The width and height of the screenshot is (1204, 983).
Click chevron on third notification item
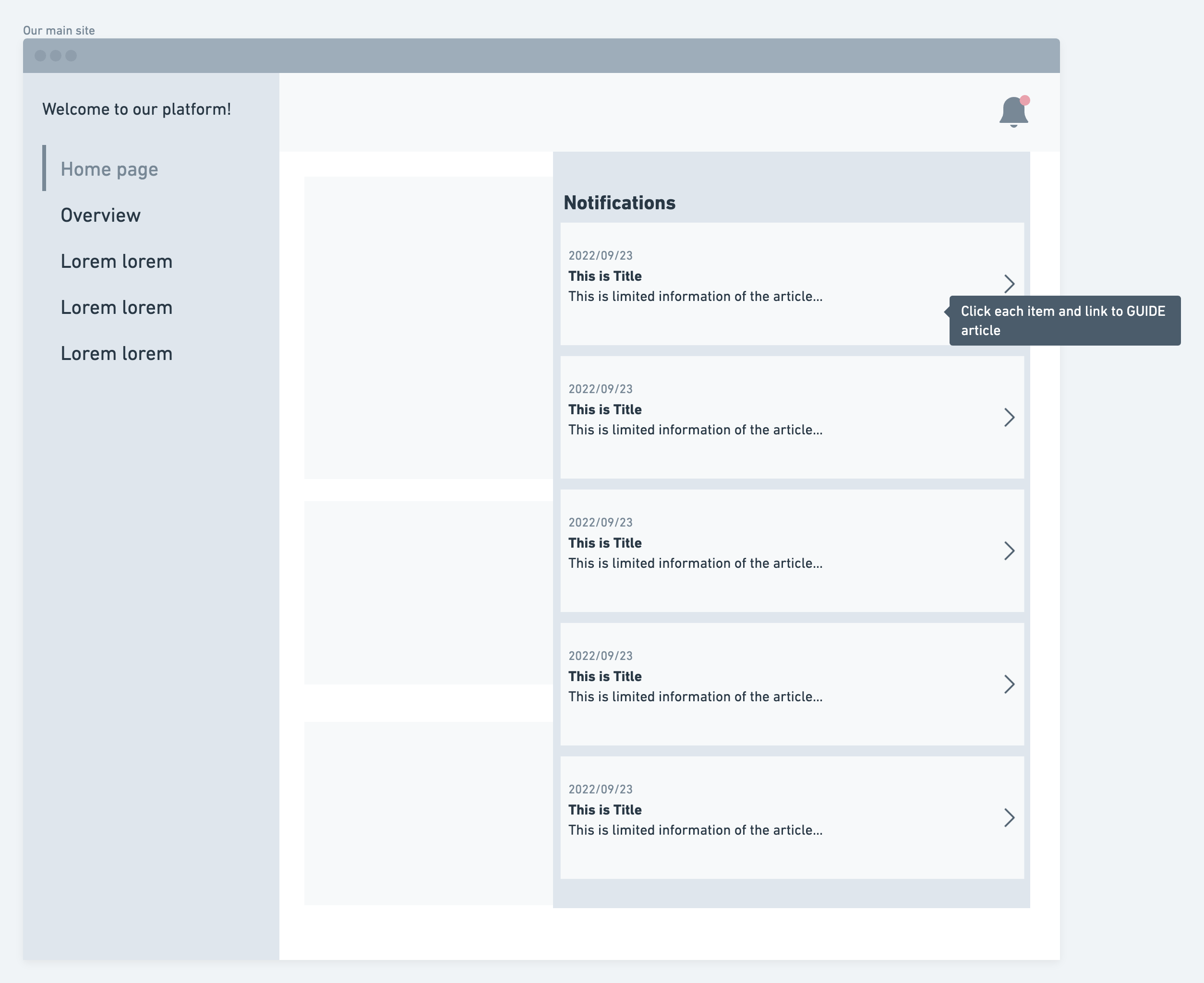[x=1009, y=551]
